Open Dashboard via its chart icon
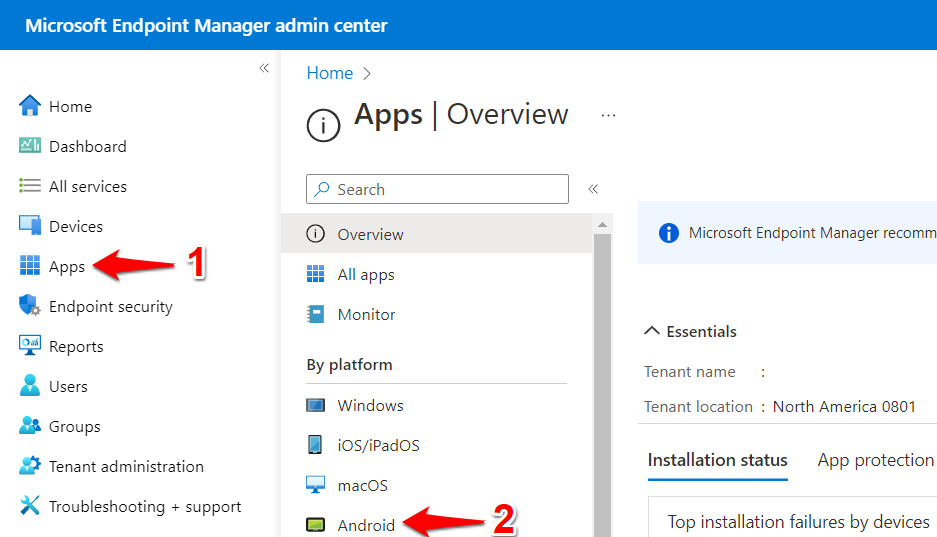This screenshot has width=937, height=537. pos(30,146)
